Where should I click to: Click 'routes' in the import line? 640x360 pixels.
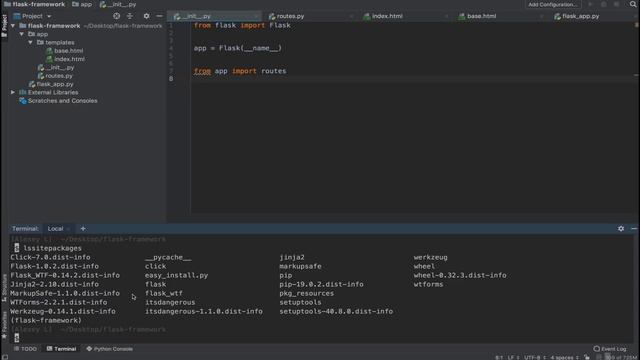[273, 71]
